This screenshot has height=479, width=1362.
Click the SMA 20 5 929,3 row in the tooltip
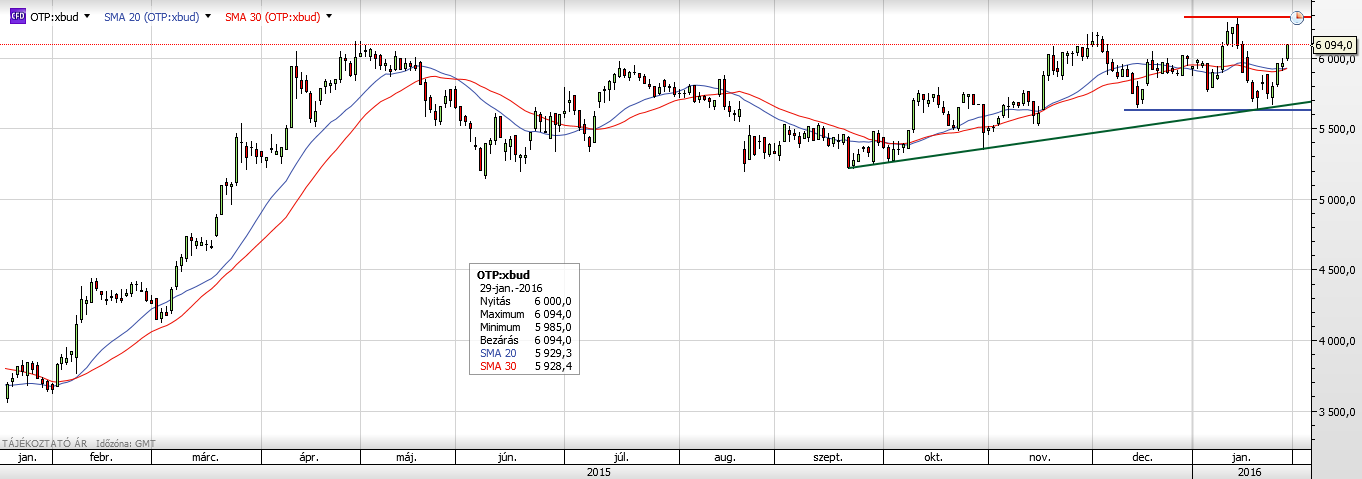tap(525, 354)
